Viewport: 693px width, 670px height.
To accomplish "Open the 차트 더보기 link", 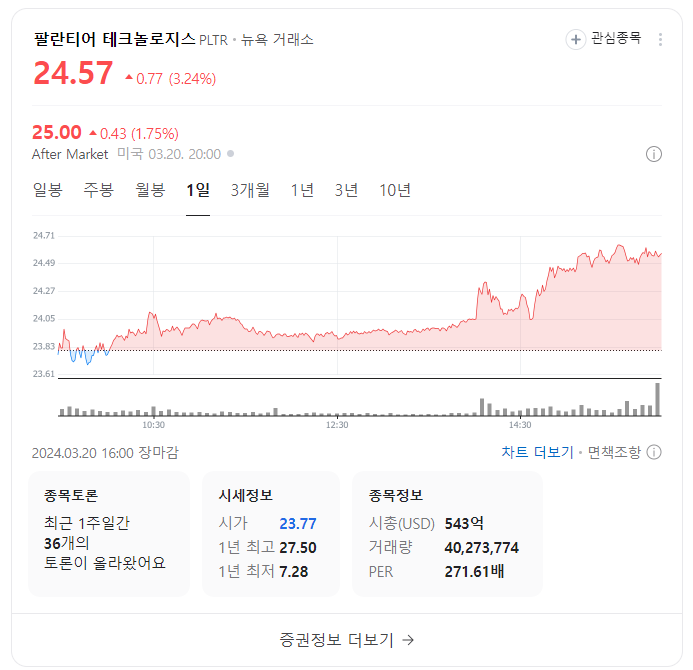I will tap(537, 452).
